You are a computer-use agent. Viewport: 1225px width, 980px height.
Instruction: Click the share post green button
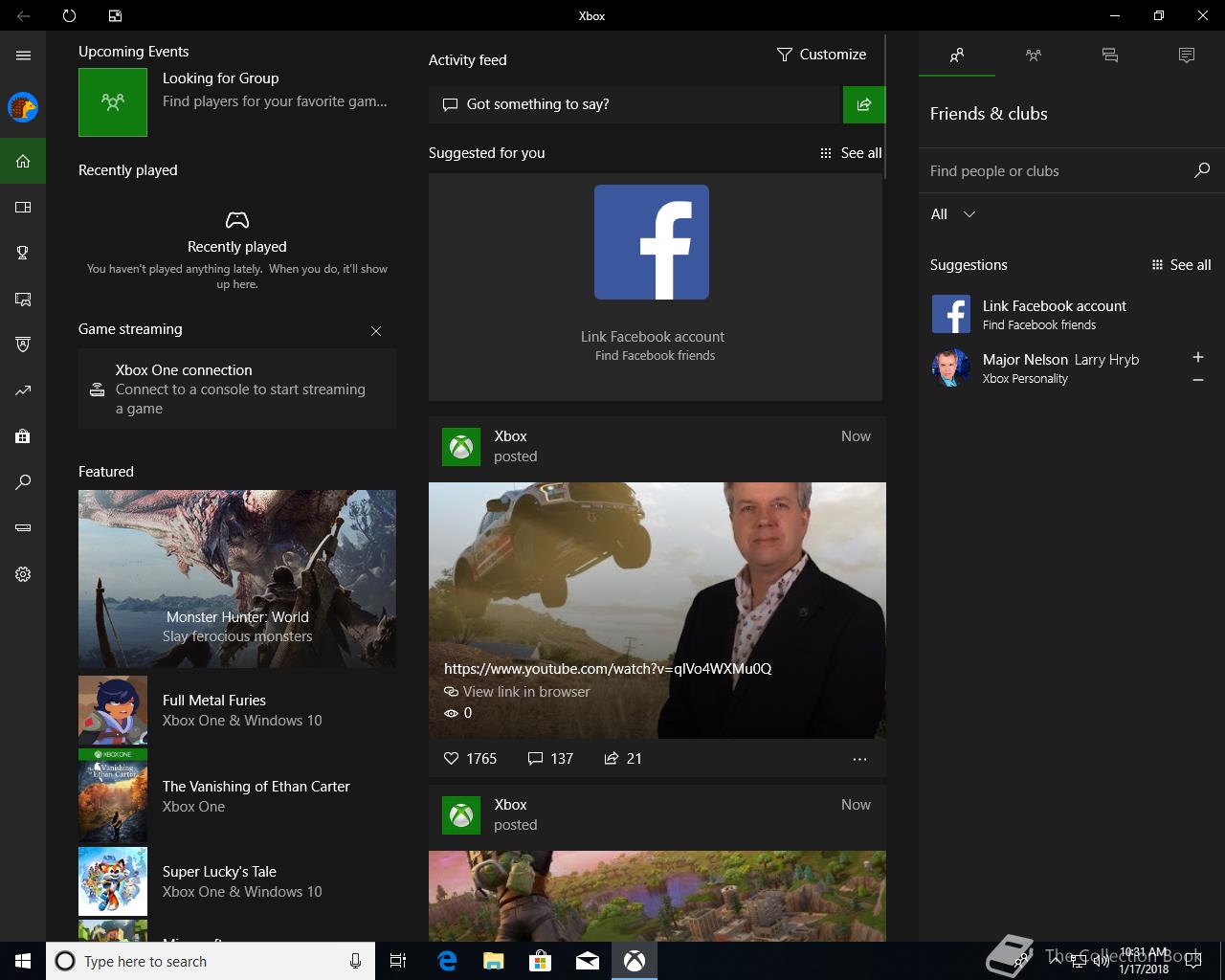tap(864, 104)
